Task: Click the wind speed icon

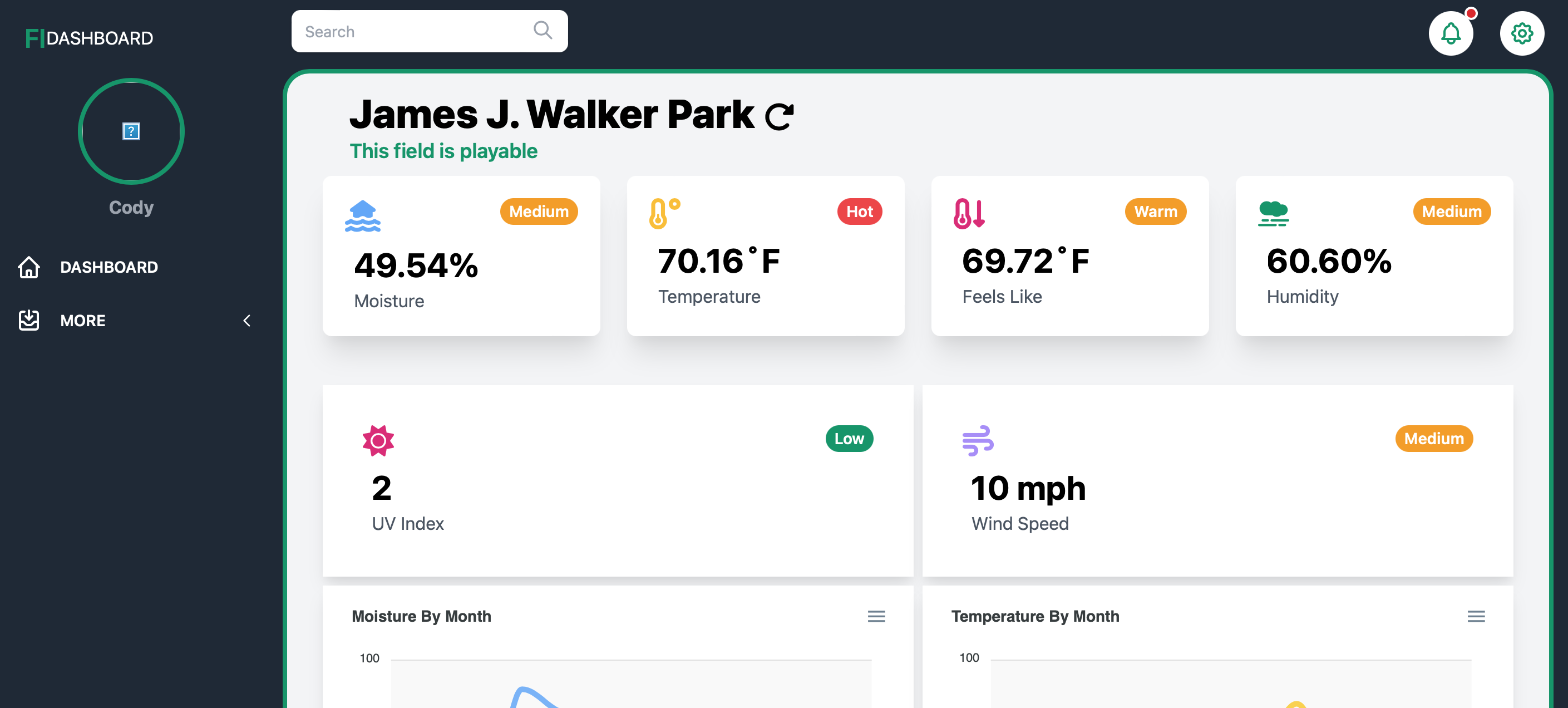Action: click(978, 440)
